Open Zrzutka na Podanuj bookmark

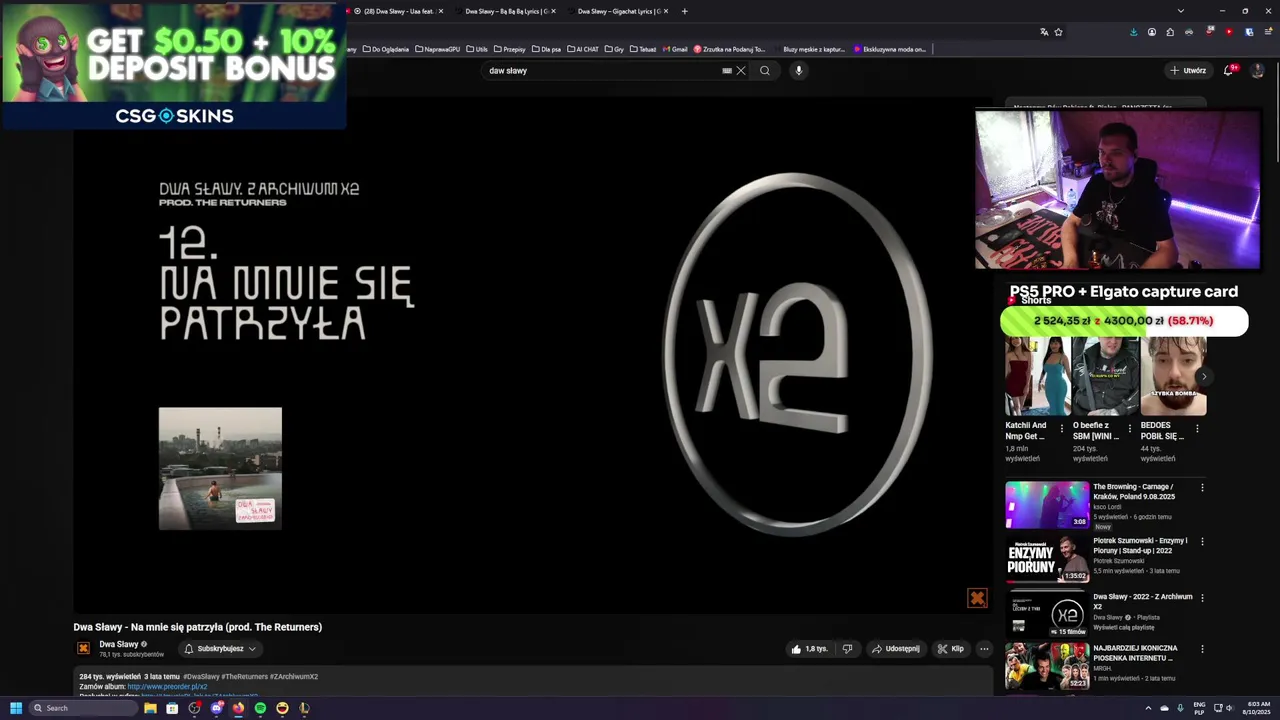tap(730, 49)
